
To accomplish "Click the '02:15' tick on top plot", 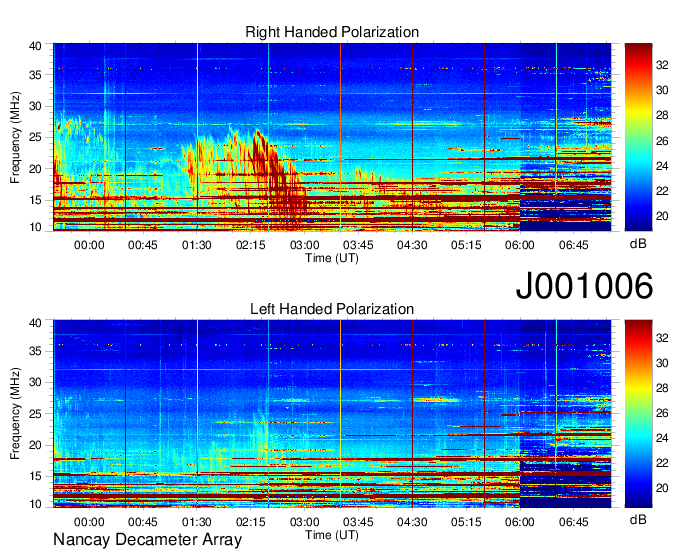I will (251, 245).
